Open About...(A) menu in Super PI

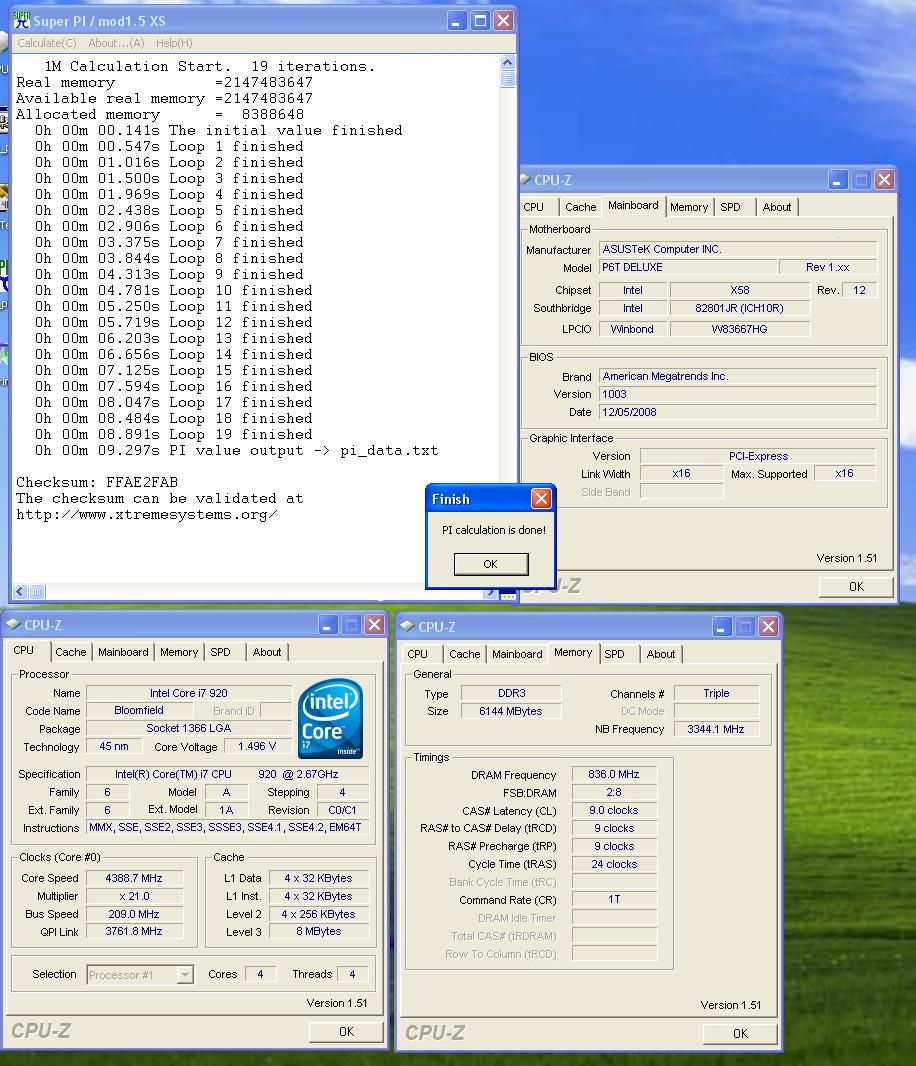116,43
